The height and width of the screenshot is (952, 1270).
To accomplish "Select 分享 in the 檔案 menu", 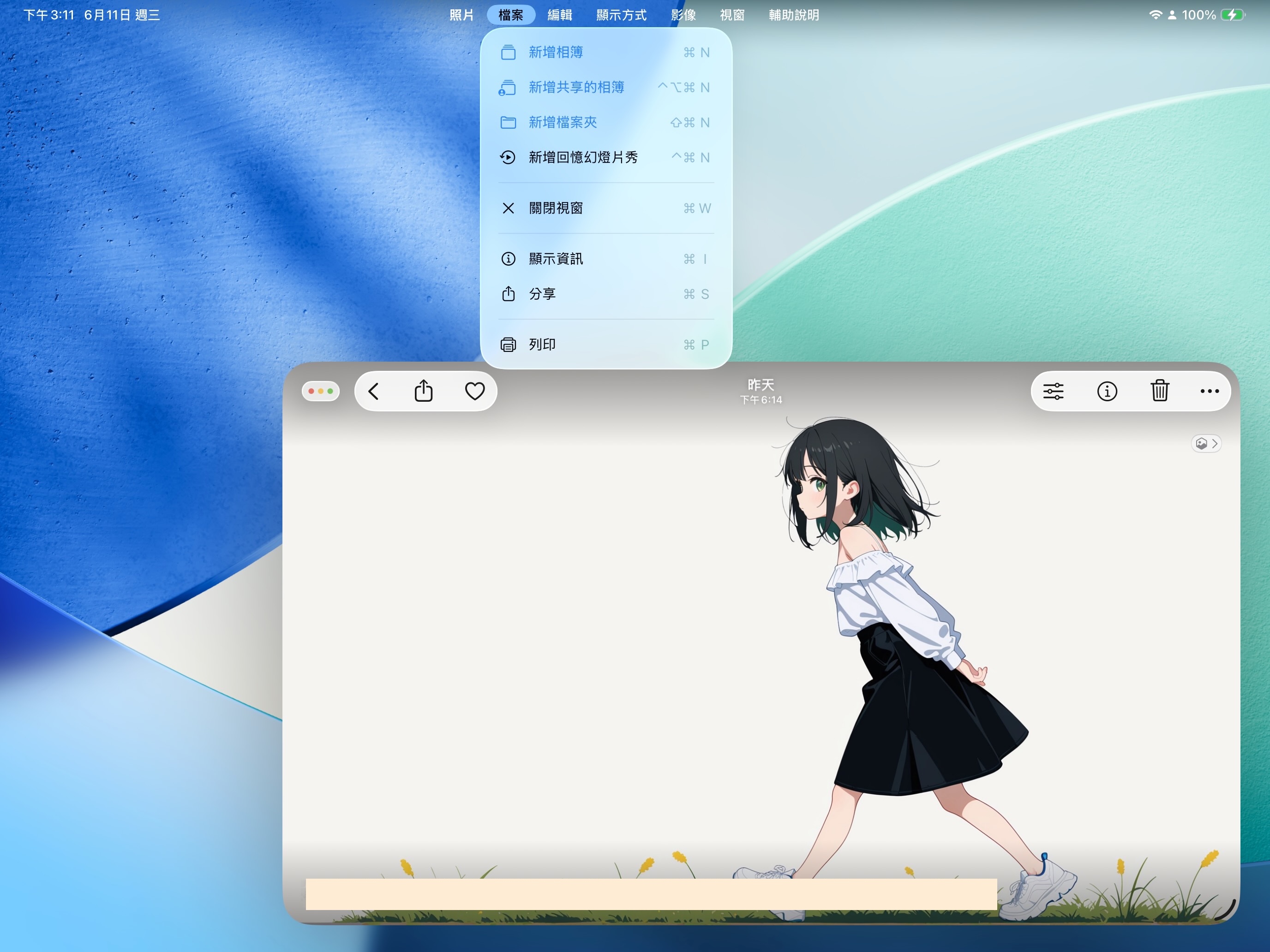I will pos(606,294).
